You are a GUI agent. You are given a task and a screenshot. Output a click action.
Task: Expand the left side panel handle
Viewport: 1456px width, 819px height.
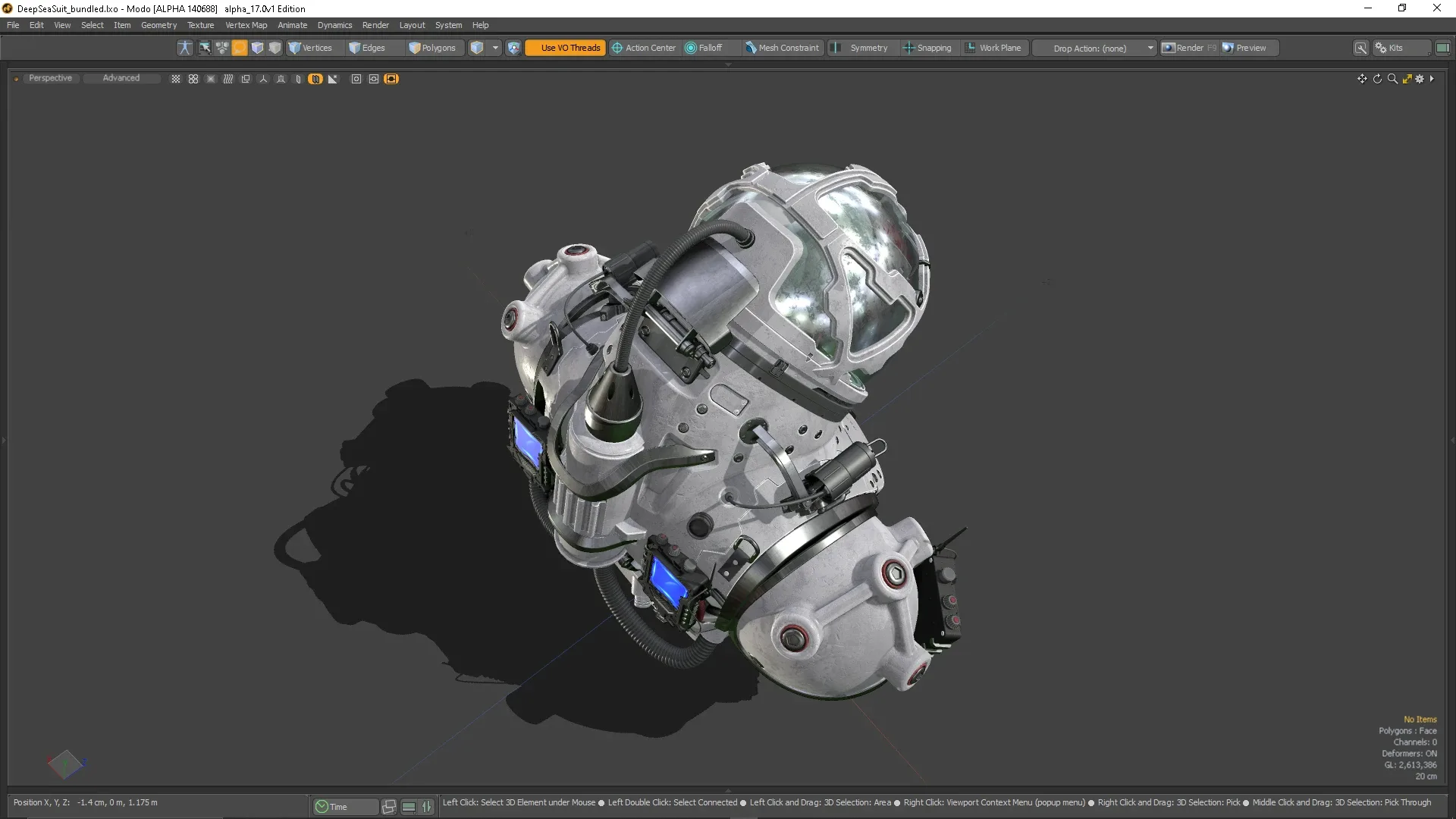3,440
